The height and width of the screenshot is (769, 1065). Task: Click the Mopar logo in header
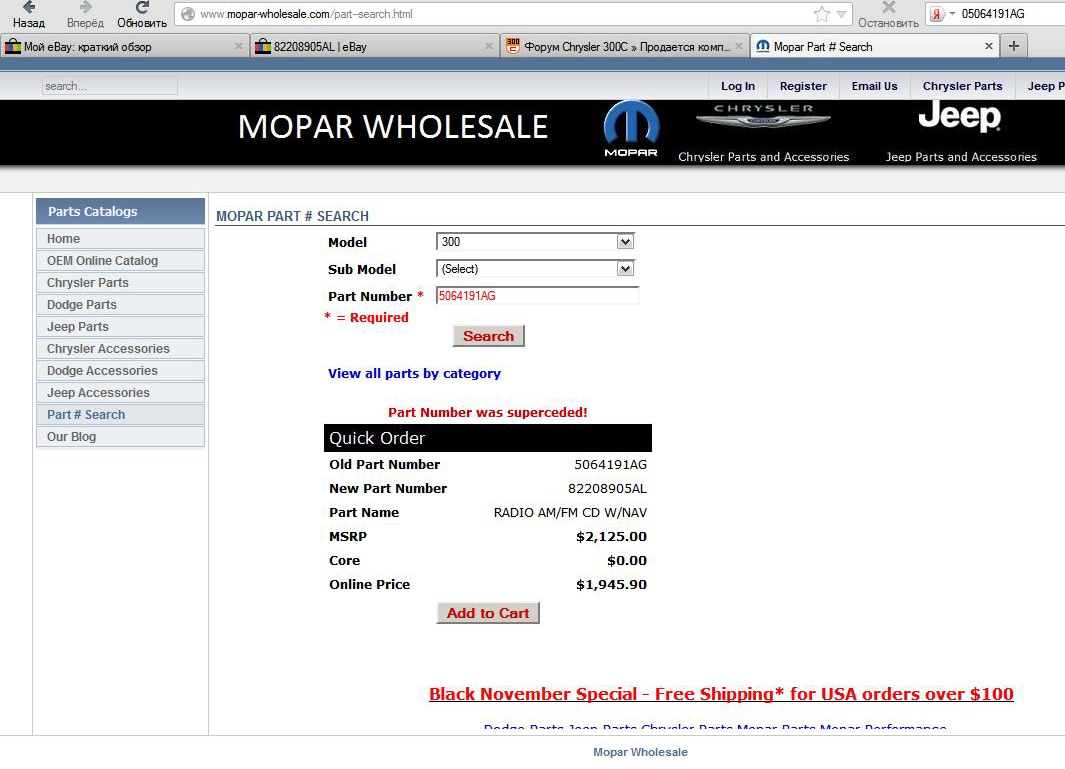point(631,129)
